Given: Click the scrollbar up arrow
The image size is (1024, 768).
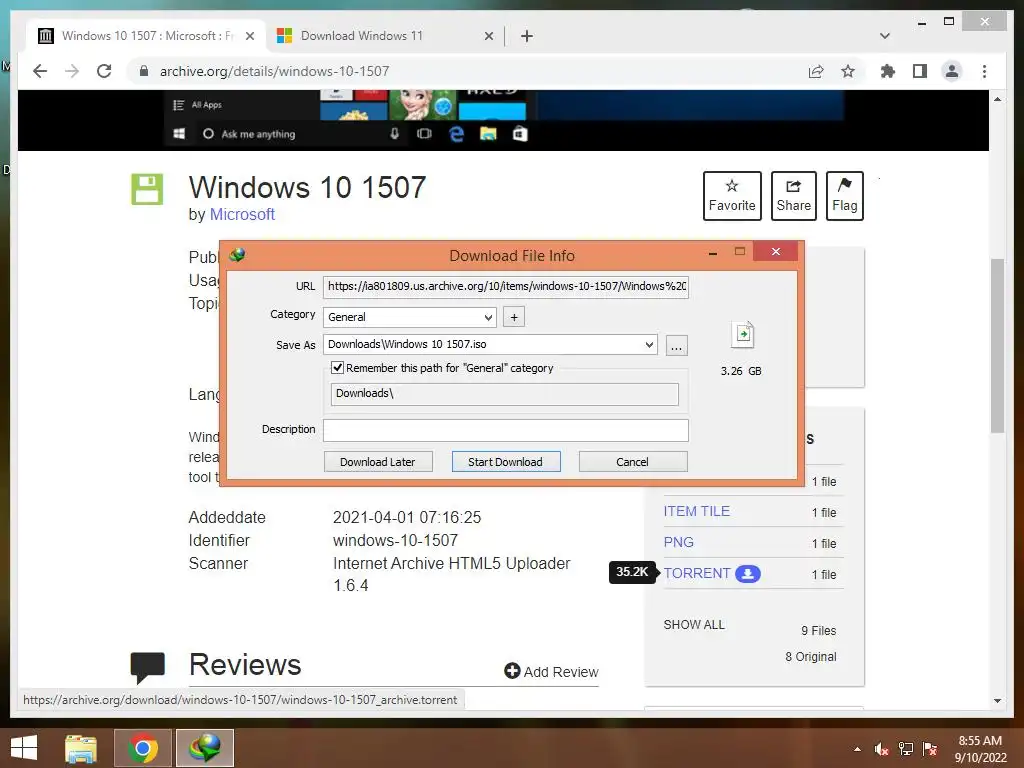Looking at the screenshot, I should click(x=997, y=99).
